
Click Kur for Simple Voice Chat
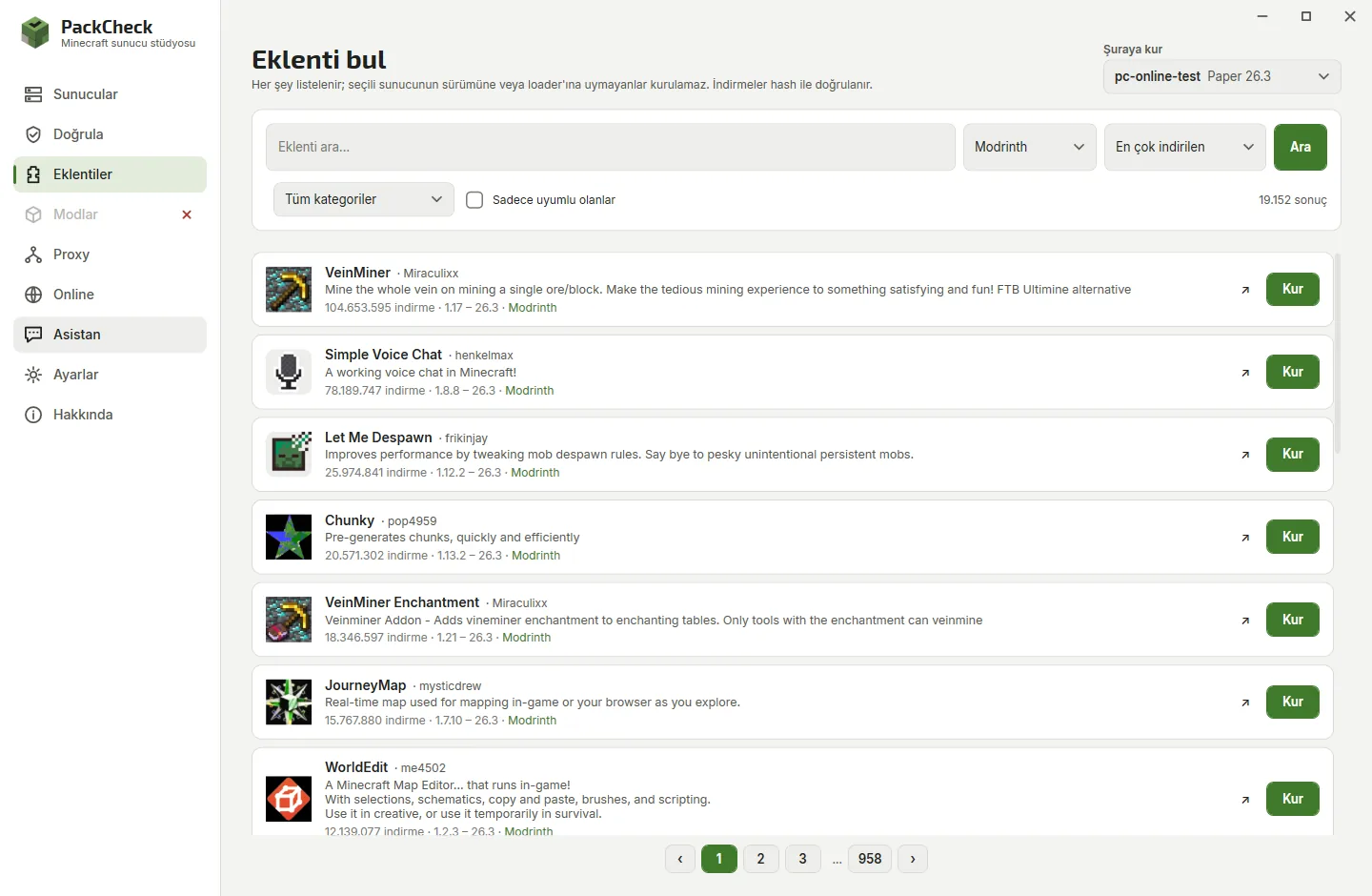pyautogui.click(x=1293, y=372)
